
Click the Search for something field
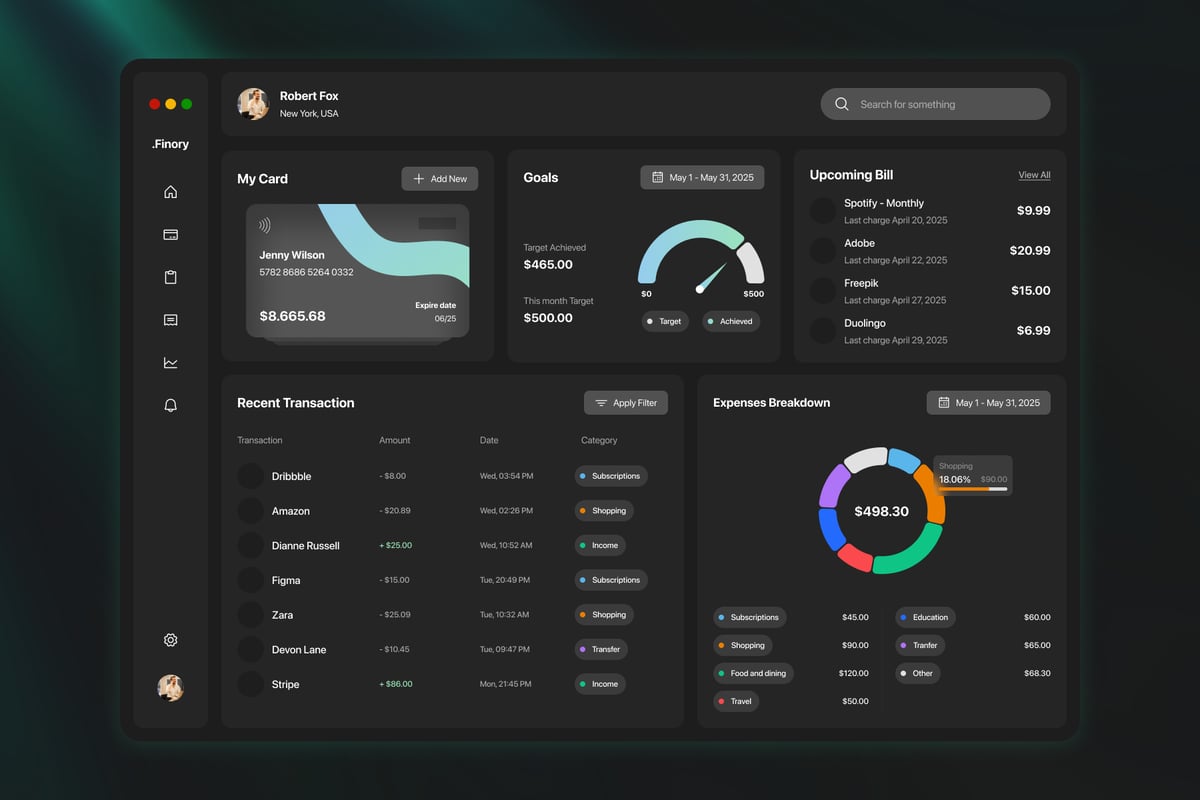point(945,104)
